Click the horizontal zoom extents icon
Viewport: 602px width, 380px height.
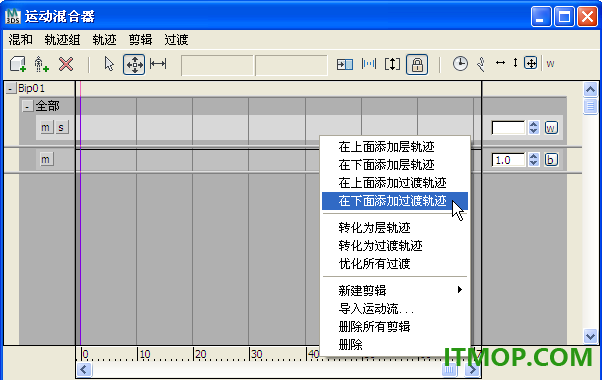pyautogui.click(x=500, y=63)
